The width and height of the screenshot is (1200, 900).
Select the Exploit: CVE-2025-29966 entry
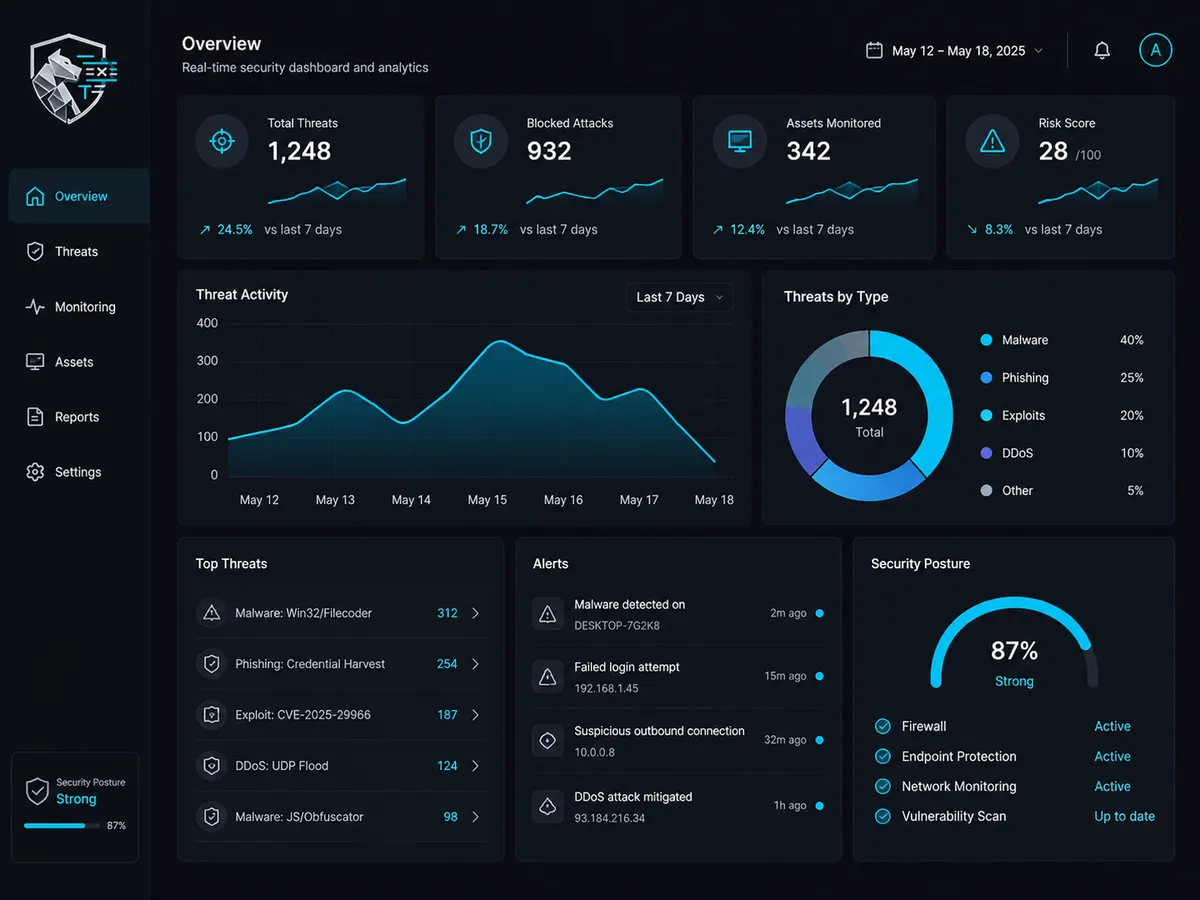[340, 715]
